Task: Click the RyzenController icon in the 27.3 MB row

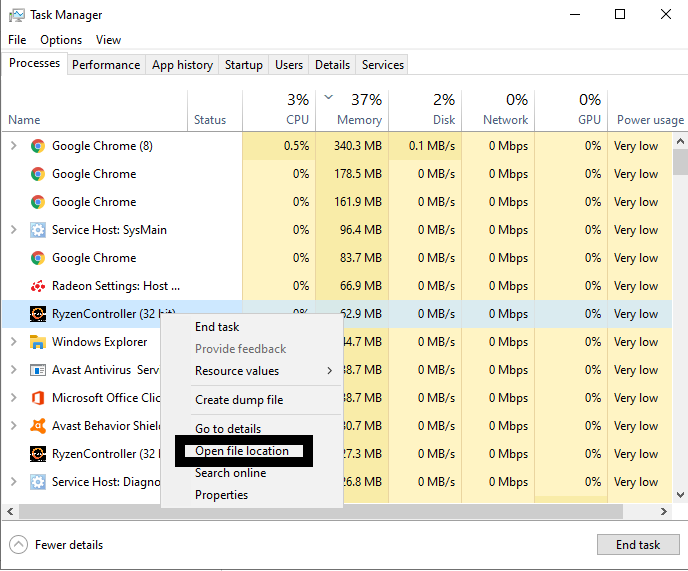Action: click(x=38, y=454)
